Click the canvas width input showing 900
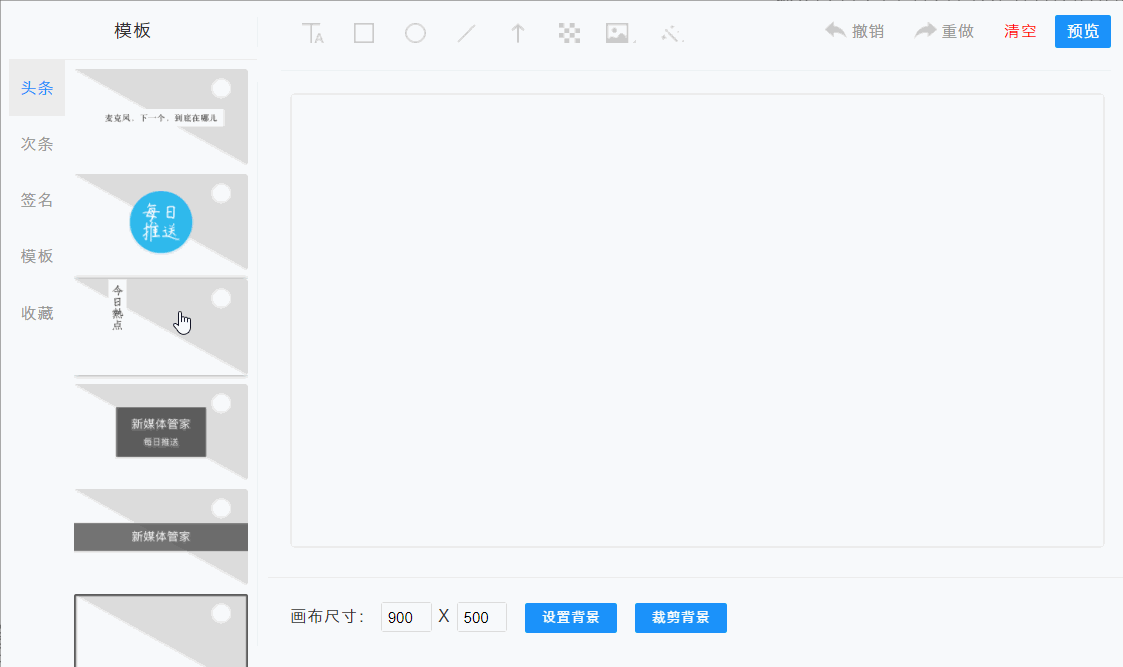The image size is (1123, 667). coord(405,617)
